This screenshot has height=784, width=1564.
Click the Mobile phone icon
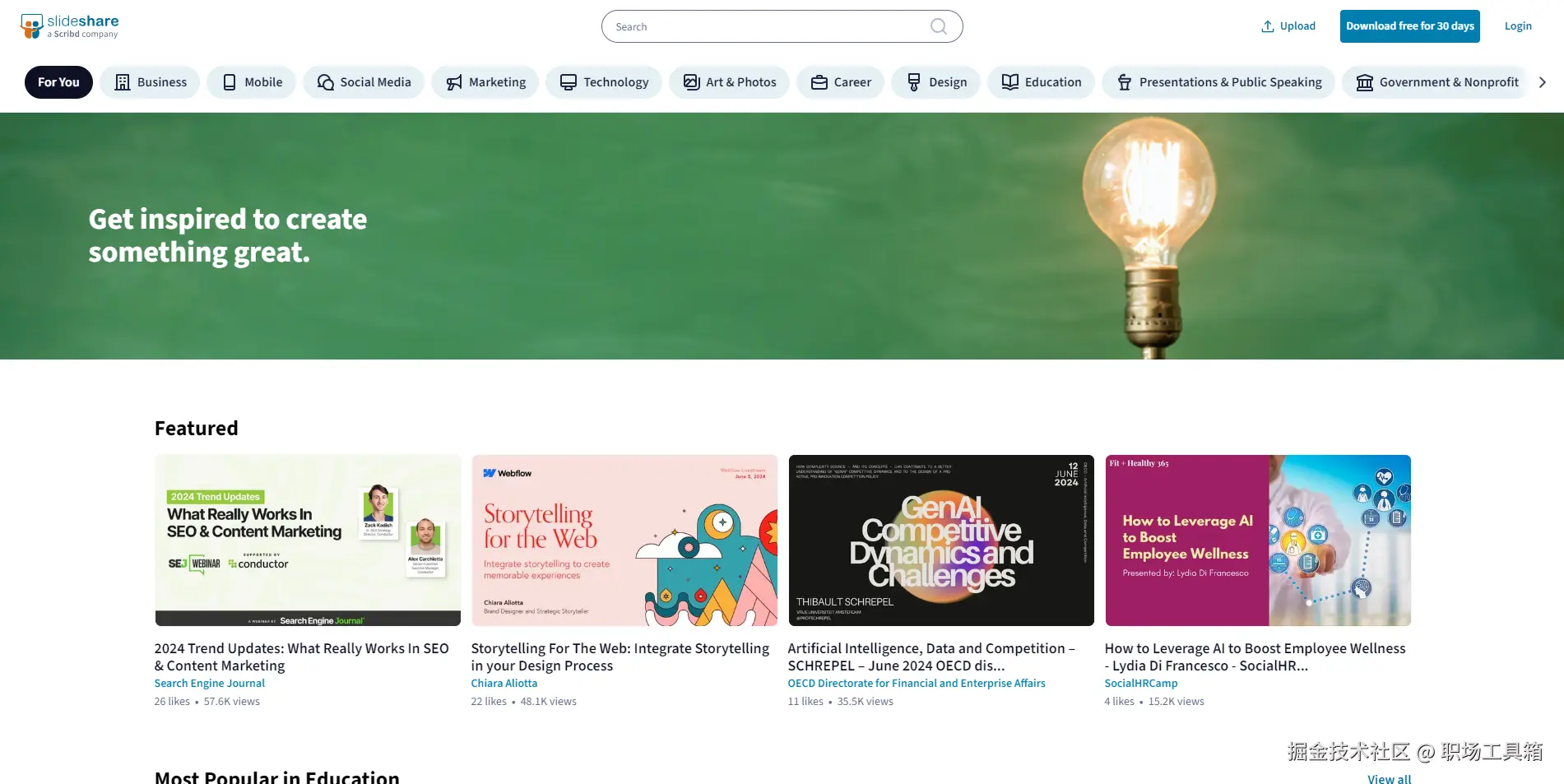tap(230, 82)
